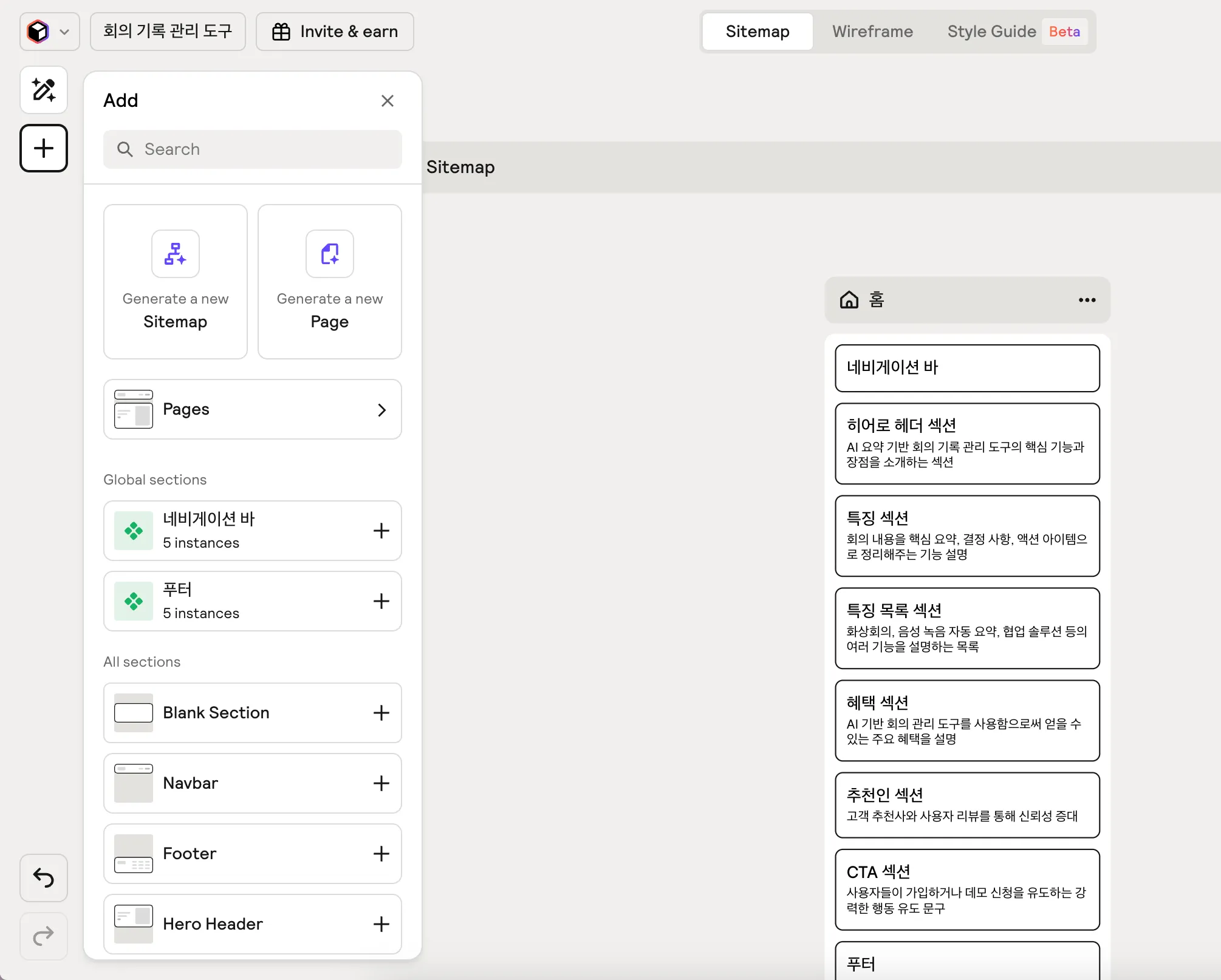Click the Add plus icon in sidebar
The width and height of the screenshot is (1221, 980).
(44, 148)
